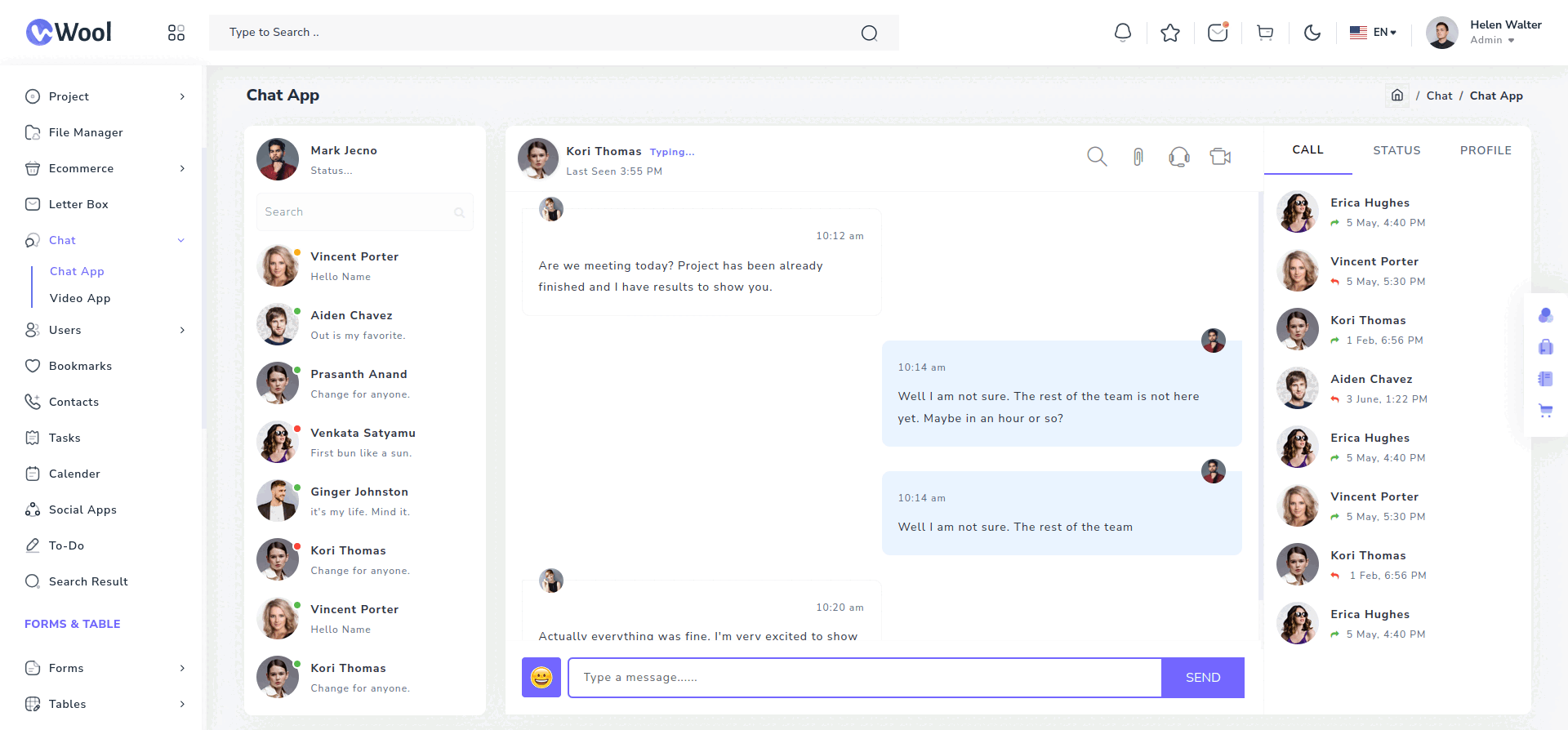
Task: Open Prasanth Anand conversation
Action: coord(364,383)
